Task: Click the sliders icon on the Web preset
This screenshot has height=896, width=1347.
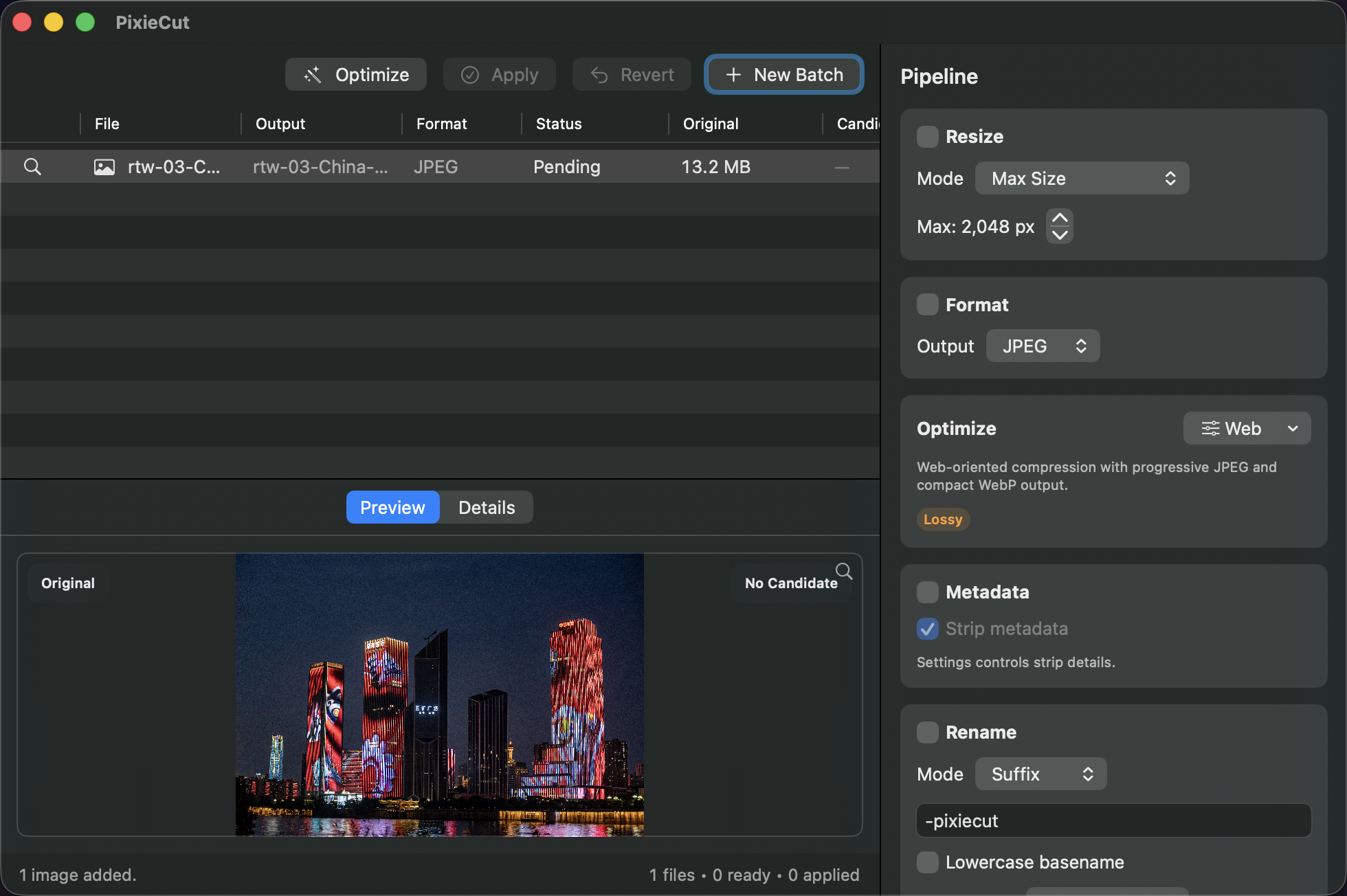Action: coord(1210,429)
